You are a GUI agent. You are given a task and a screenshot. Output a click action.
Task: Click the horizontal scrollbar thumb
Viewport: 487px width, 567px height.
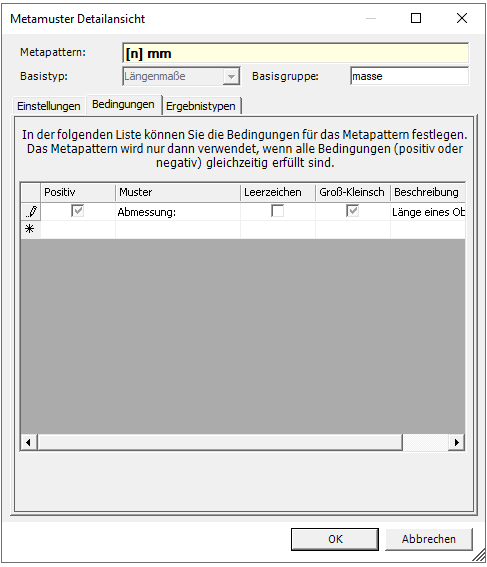tap(220, 442)
